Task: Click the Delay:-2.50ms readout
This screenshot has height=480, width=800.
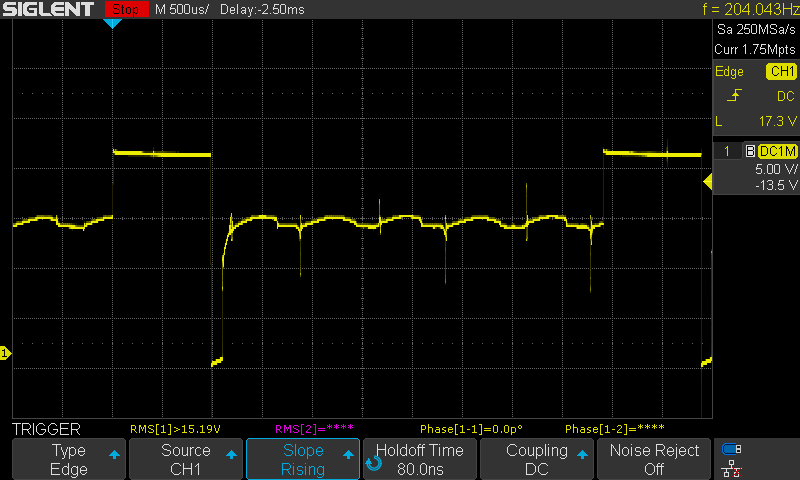Action: tap(262, 9)
